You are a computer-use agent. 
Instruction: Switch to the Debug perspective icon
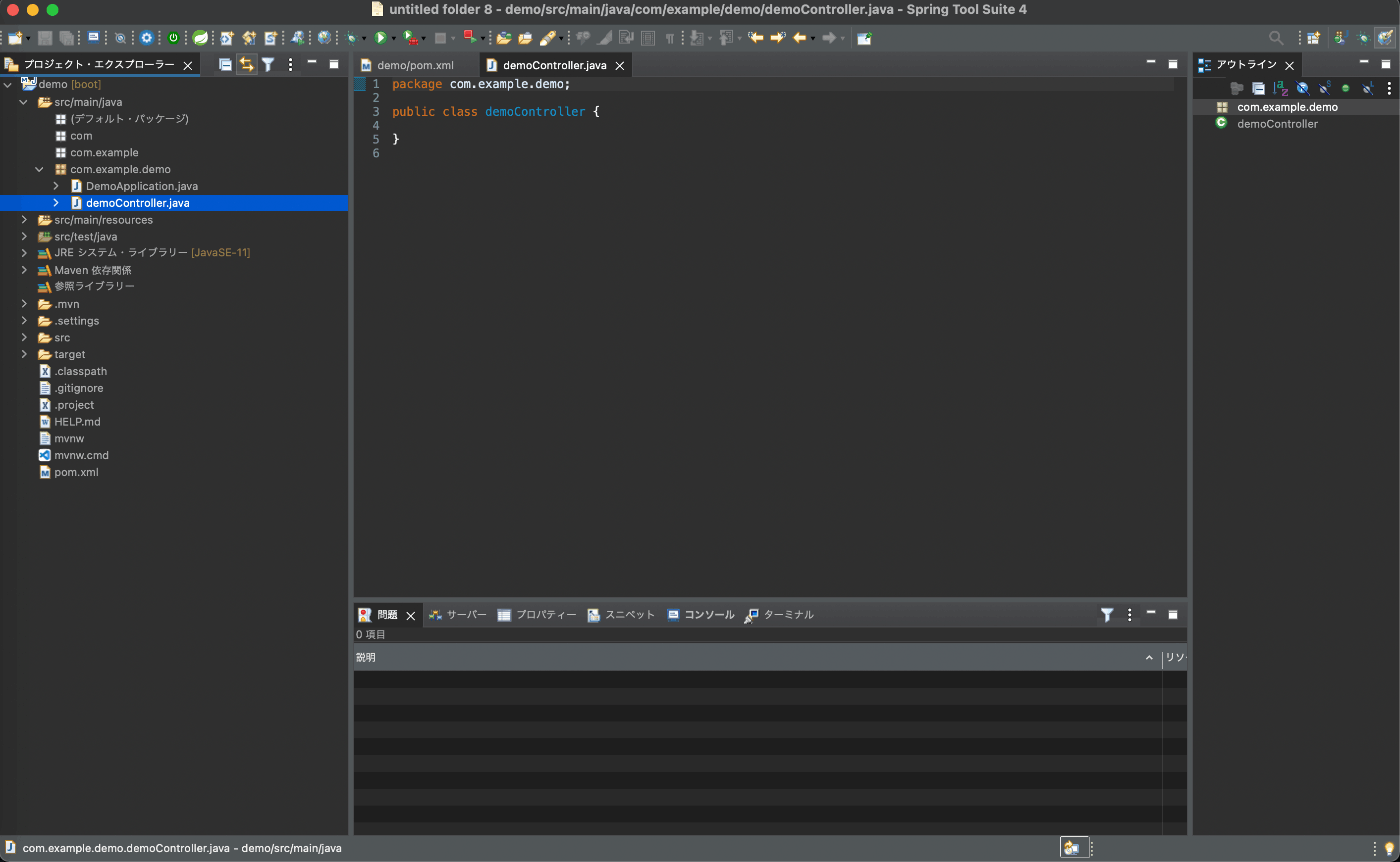(1363, 38)
